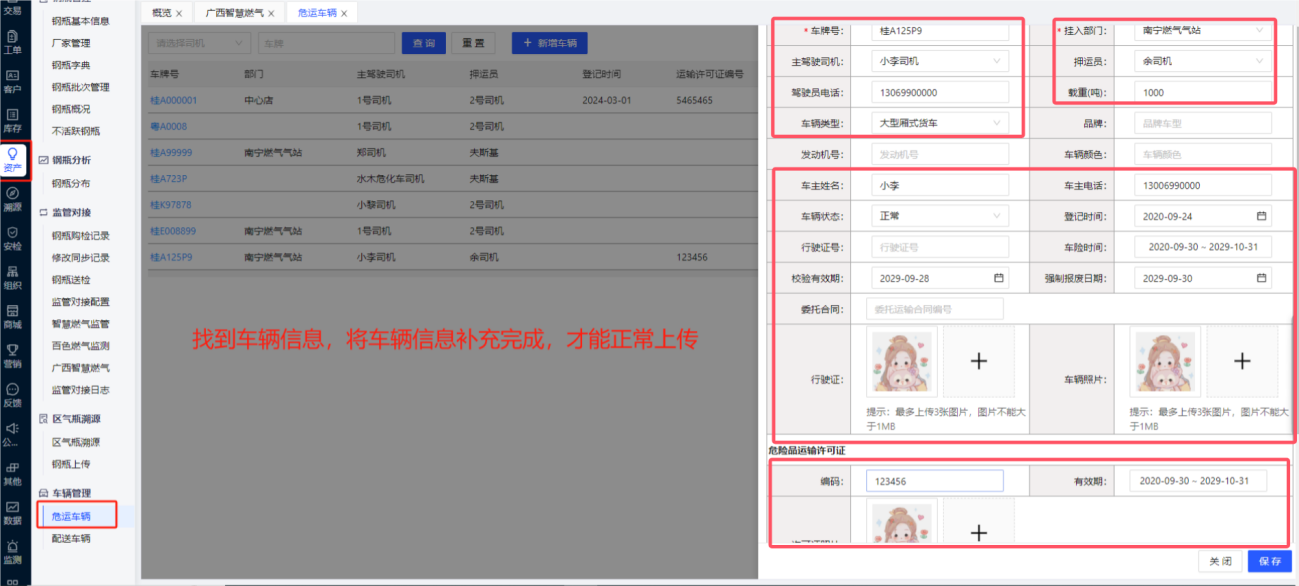
Task: Select the 安检 safety check sidebar icon
Action: [13, 237]
